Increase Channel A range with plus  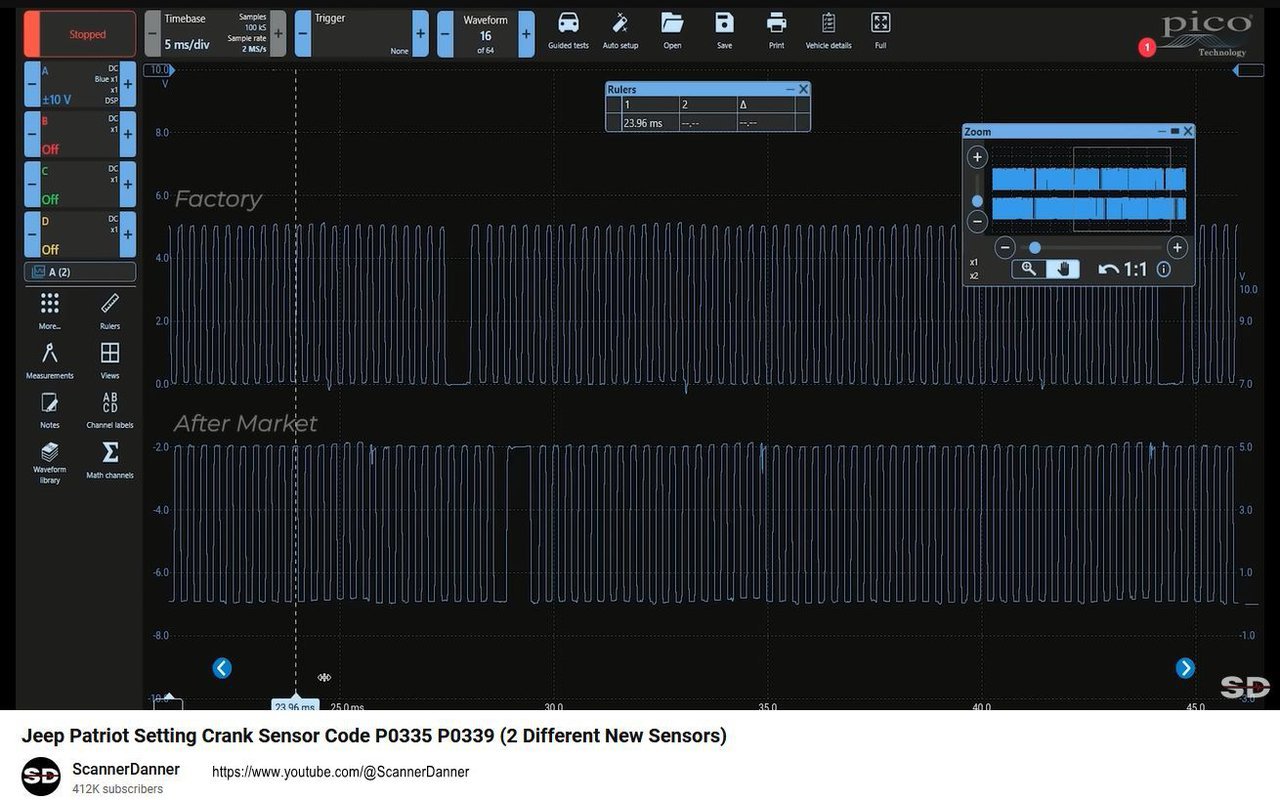pos(128,86)
